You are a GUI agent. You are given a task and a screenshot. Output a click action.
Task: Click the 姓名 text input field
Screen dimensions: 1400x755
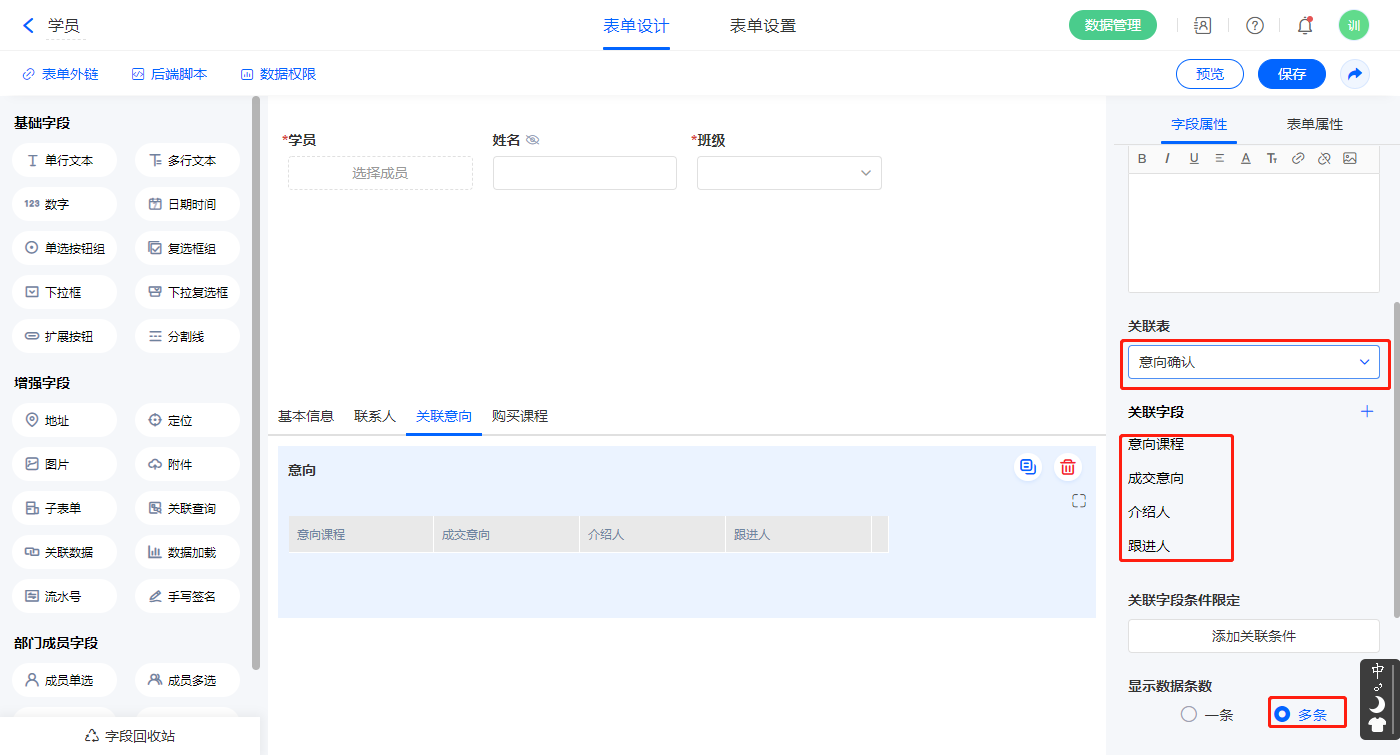[x=584, y=173]
